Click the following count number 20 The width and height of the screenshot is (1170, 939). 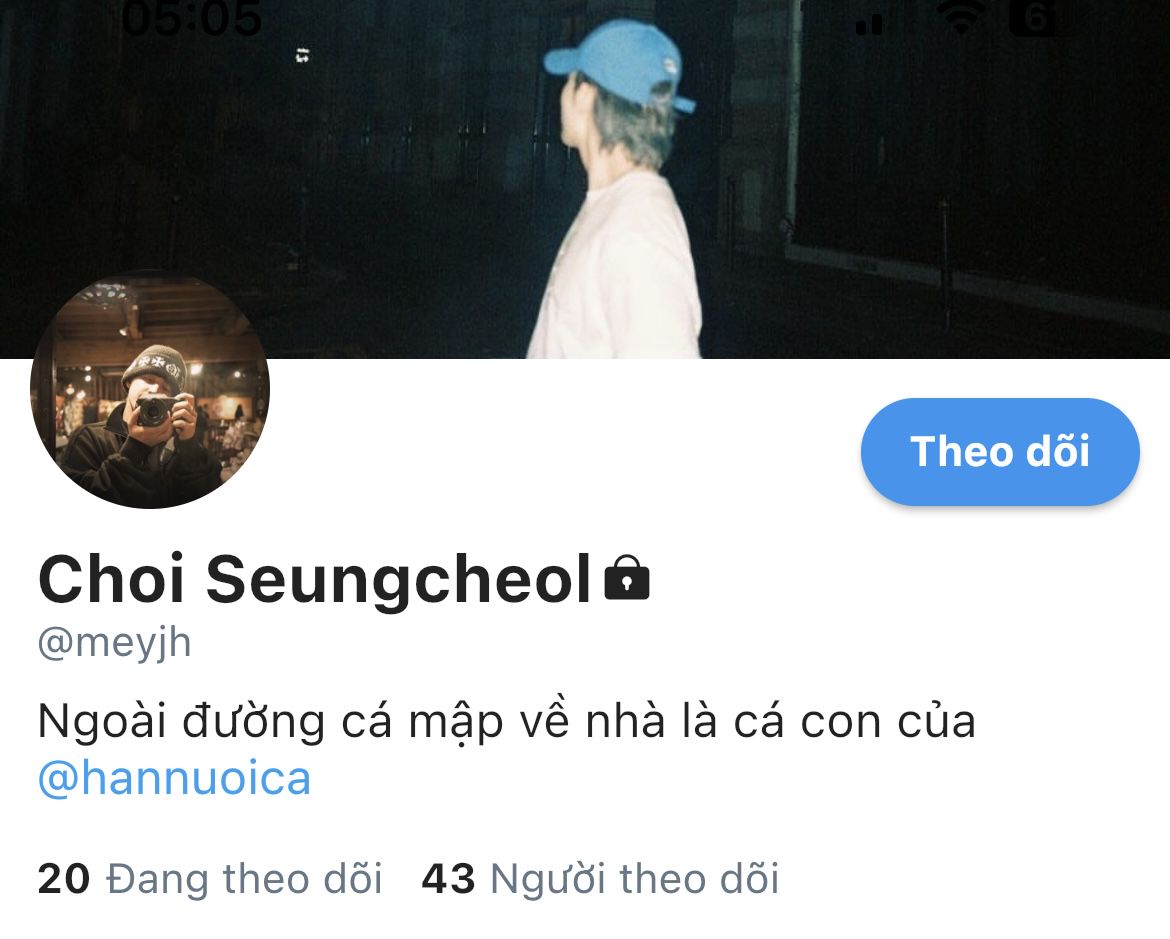pyautogui.click(x=63, y=879)
